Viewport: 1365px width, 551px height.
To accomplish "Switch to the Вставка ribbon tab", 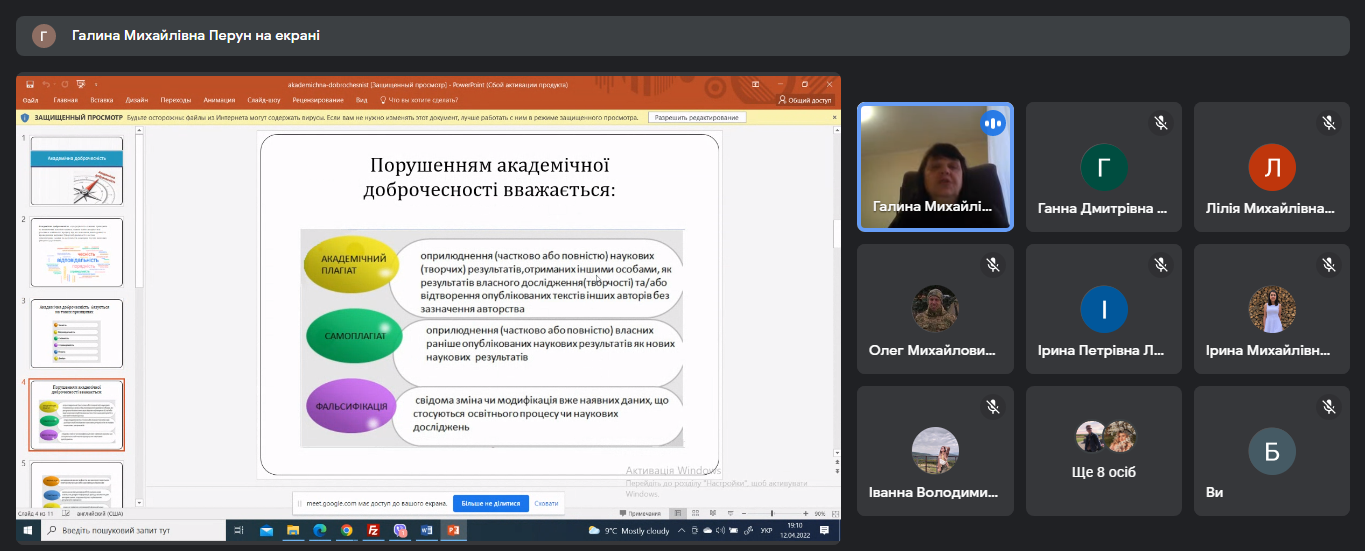I will [x=101, y=100].
